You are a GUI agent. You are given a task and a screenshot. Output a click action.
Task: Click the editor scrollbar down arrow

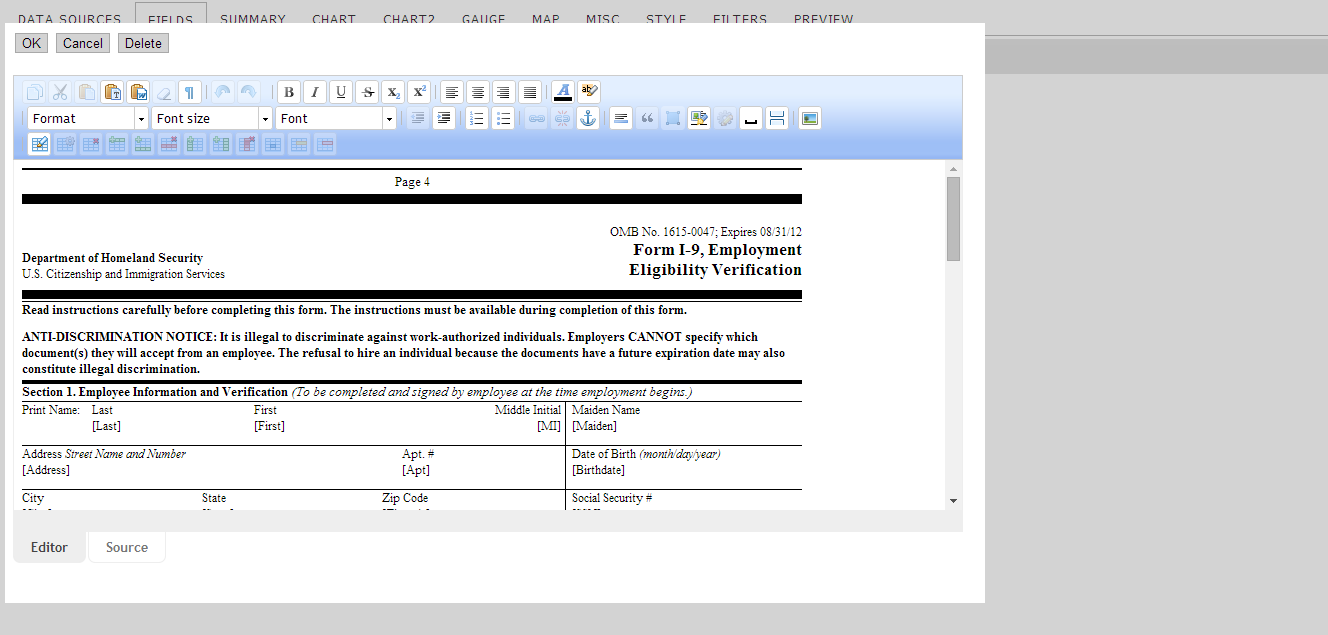953,500
